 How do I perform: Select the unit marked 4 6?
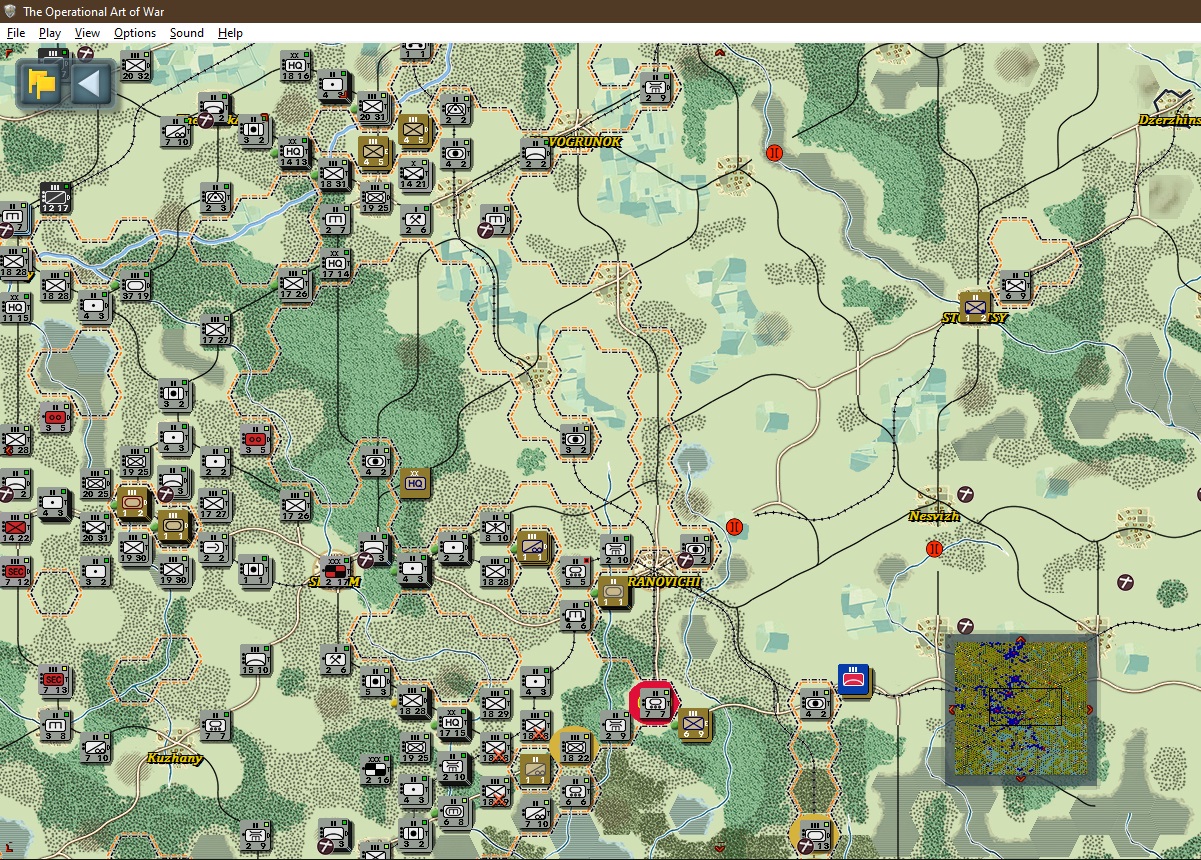[575, 615]
